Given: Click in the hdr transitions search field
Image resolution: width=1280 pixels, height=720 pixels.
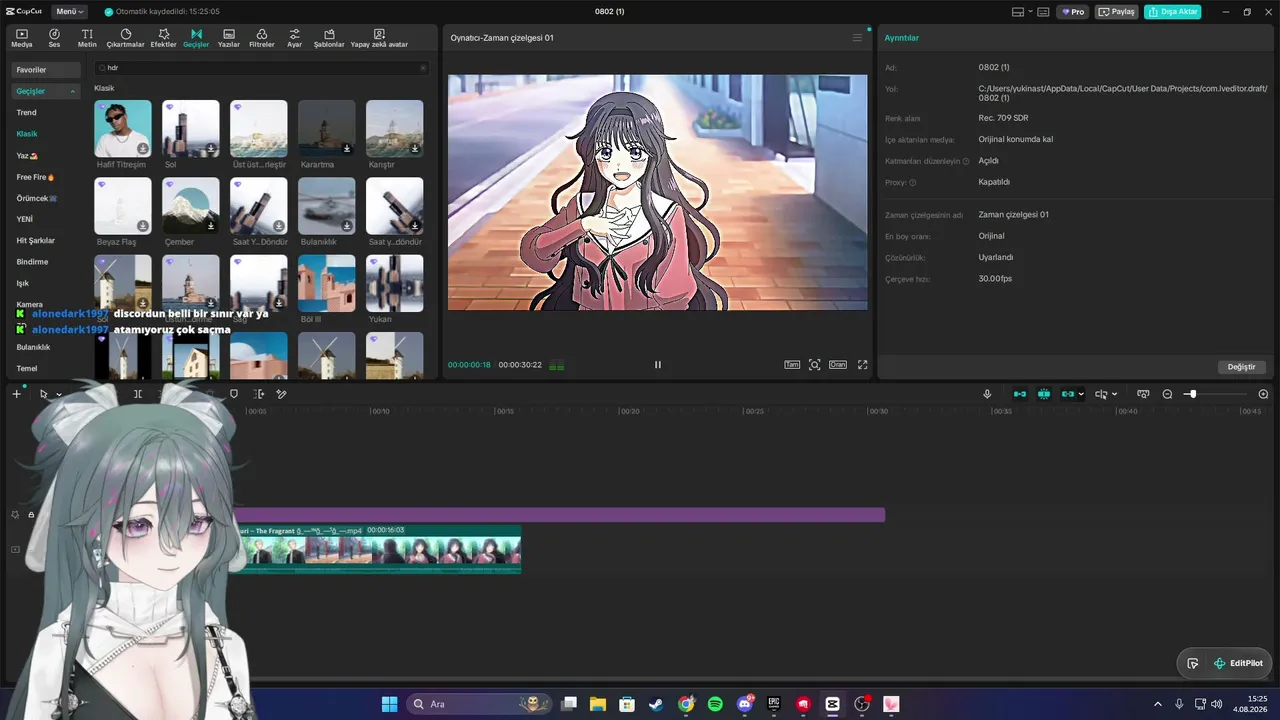Looking at the screenshot, I should (262, 68).
